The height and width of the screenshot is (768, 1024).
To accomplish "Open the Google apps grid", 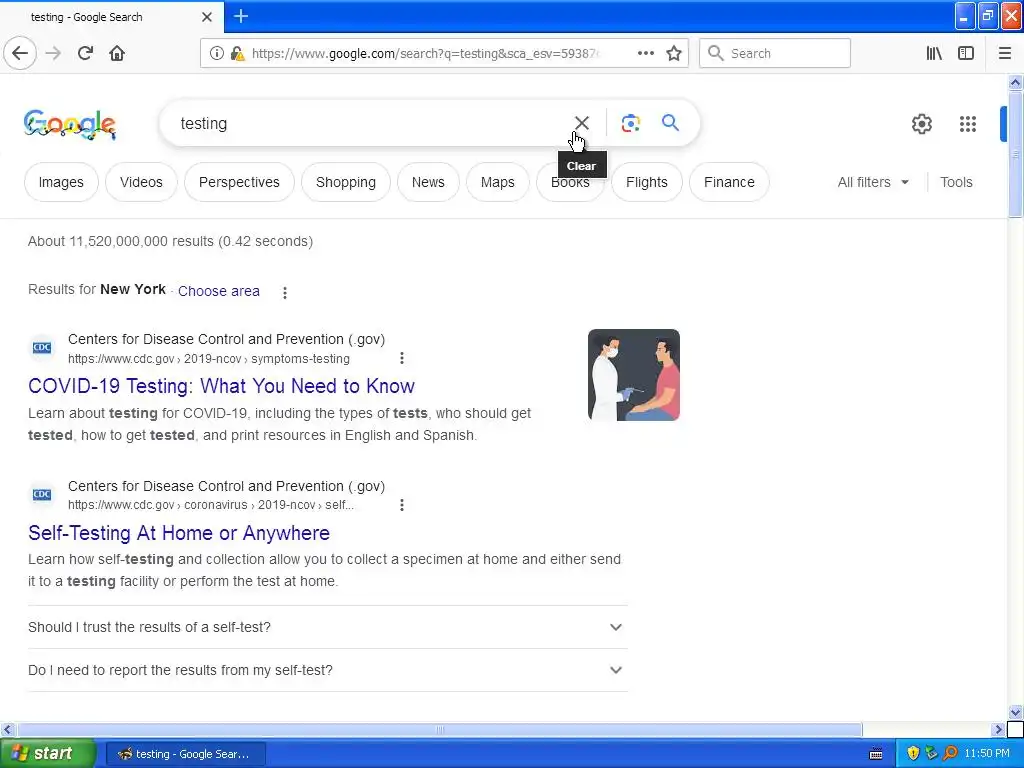I will [968, 123].
